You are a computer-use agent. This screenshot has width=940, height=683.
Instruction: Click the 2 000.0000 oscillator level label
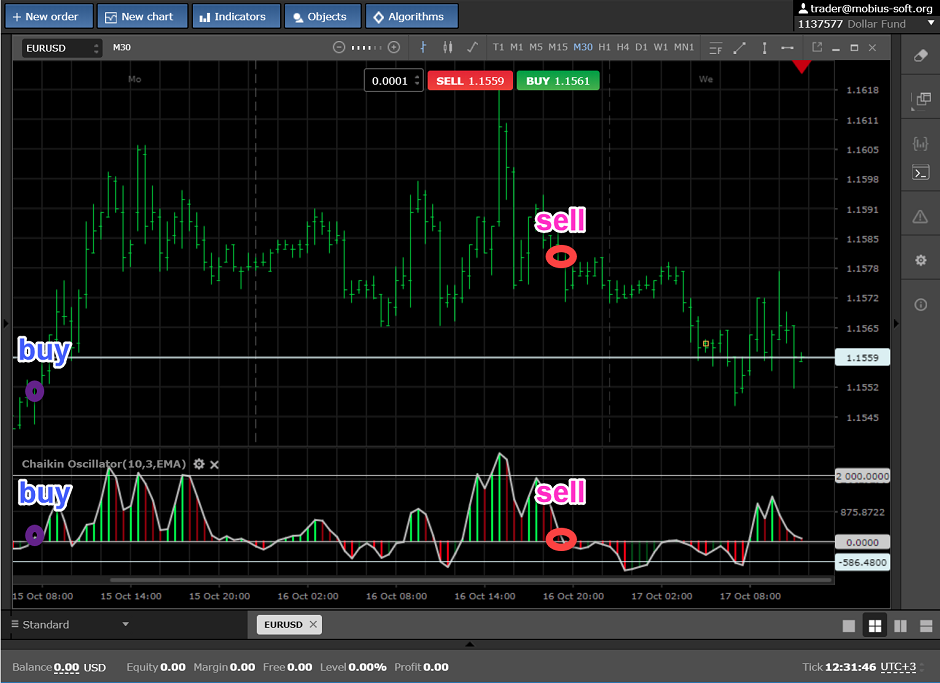click(x=862, y=476)
